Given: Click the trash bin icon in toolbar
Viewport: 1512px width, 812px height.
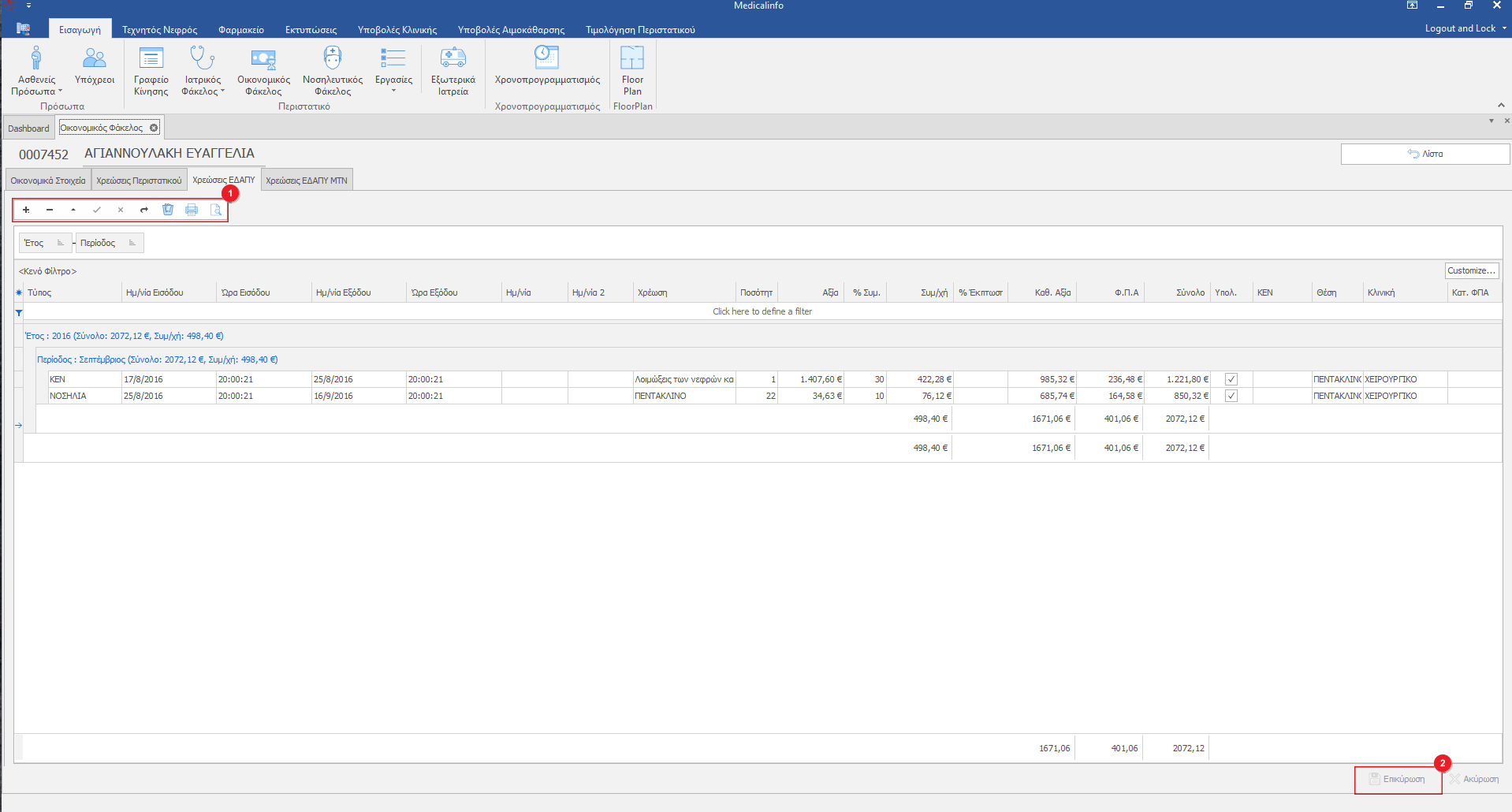Looking at the screenshot, I should (168, 210).
